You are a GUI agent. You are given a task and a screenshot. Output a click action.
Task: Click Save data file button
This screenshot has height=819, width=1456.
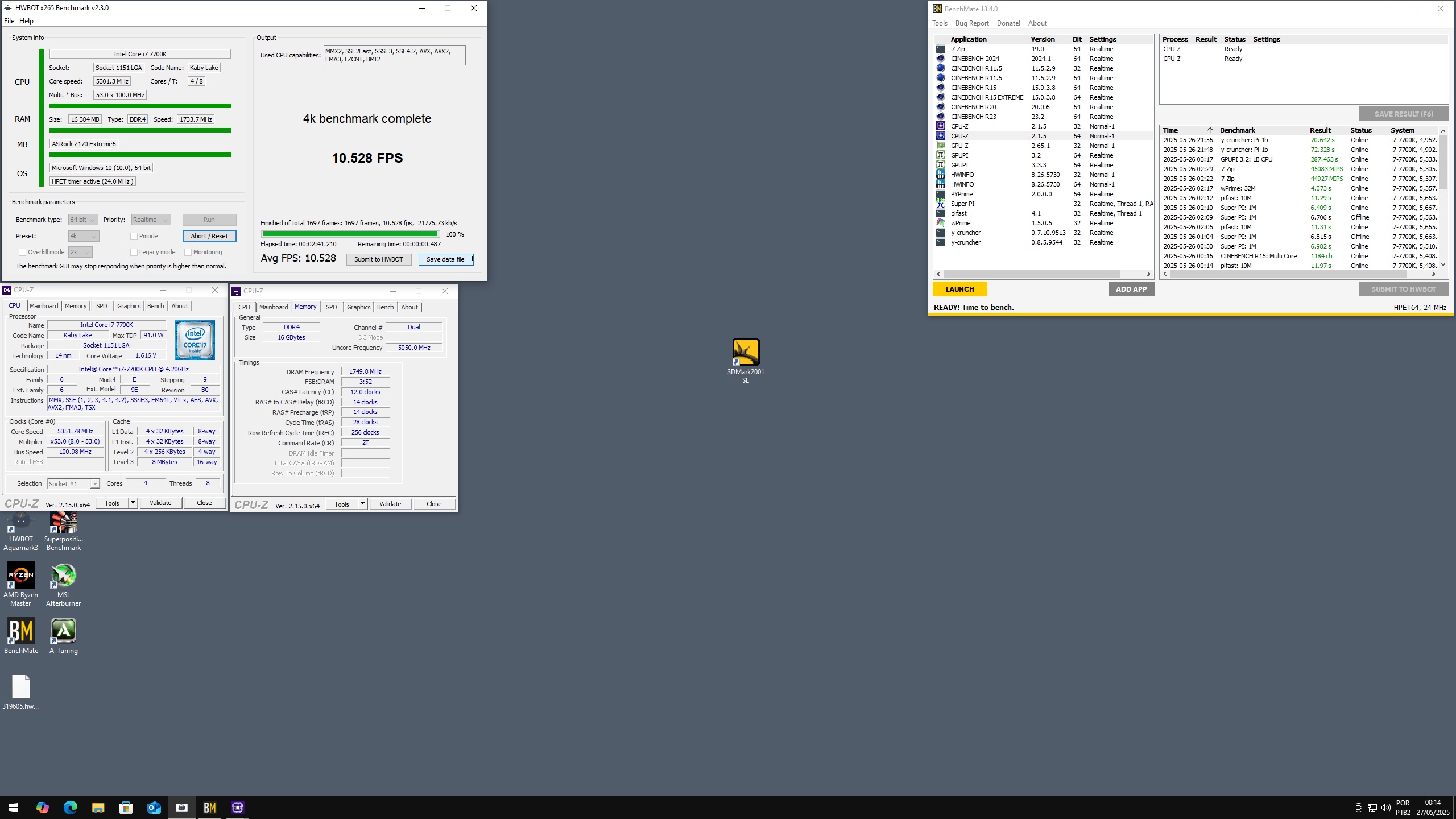445,259
